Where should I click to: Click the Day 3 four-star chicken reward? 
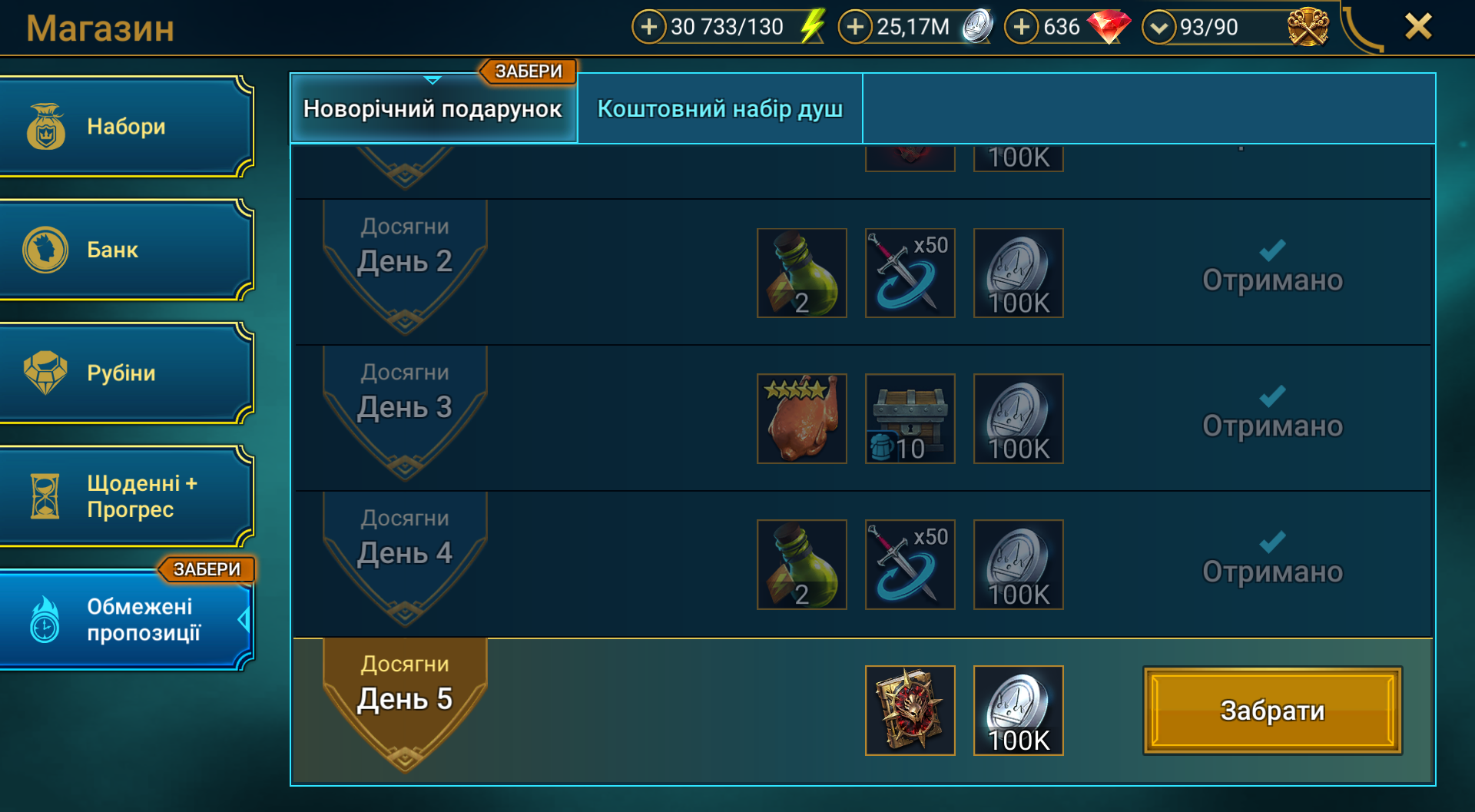coord(802,419)
